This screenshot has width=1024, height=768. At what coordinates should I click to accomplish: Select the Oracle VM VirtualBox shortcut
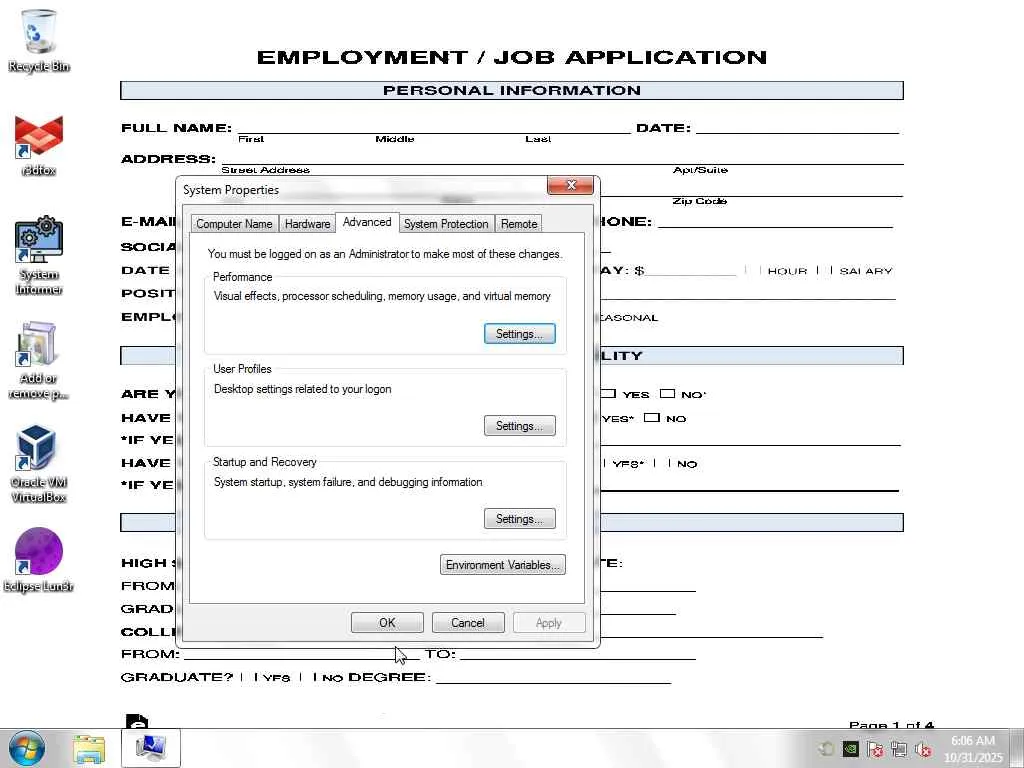(39, 464)
